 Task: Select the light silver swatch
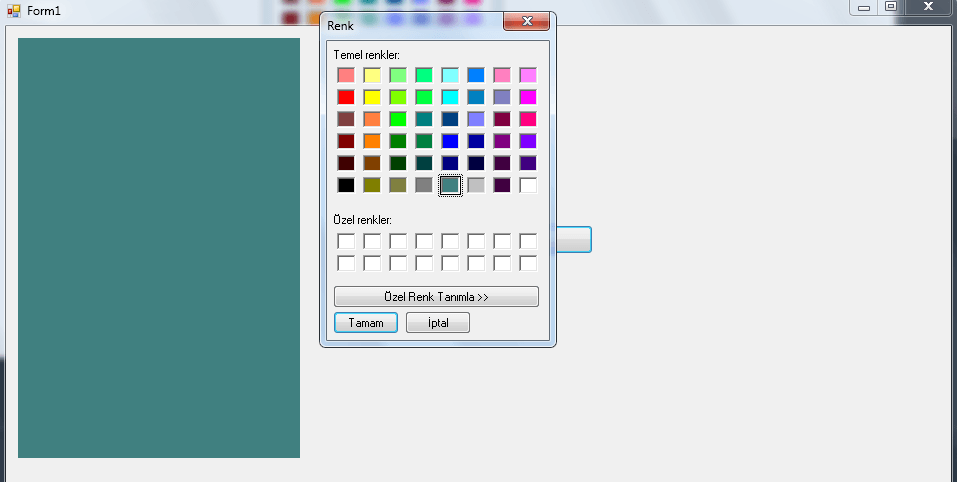click(476, 185)
